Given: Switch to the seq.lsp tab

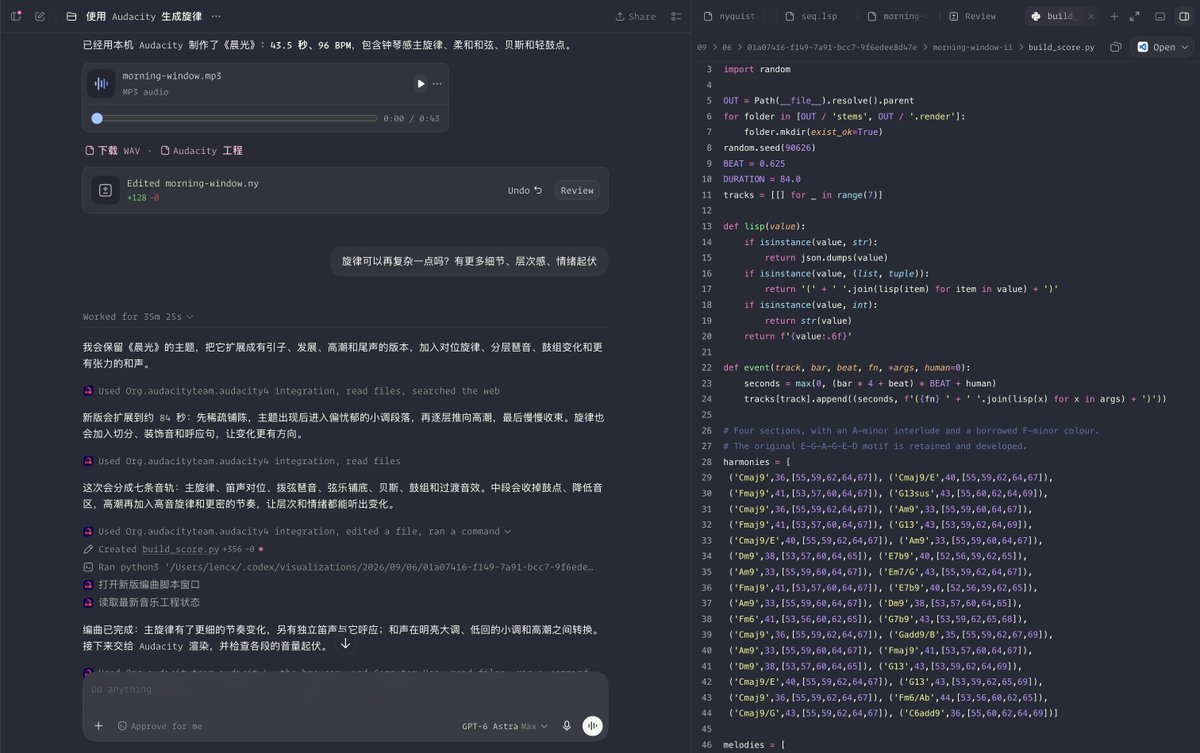Looking at the screenshot, I should [x=811, y=16].
